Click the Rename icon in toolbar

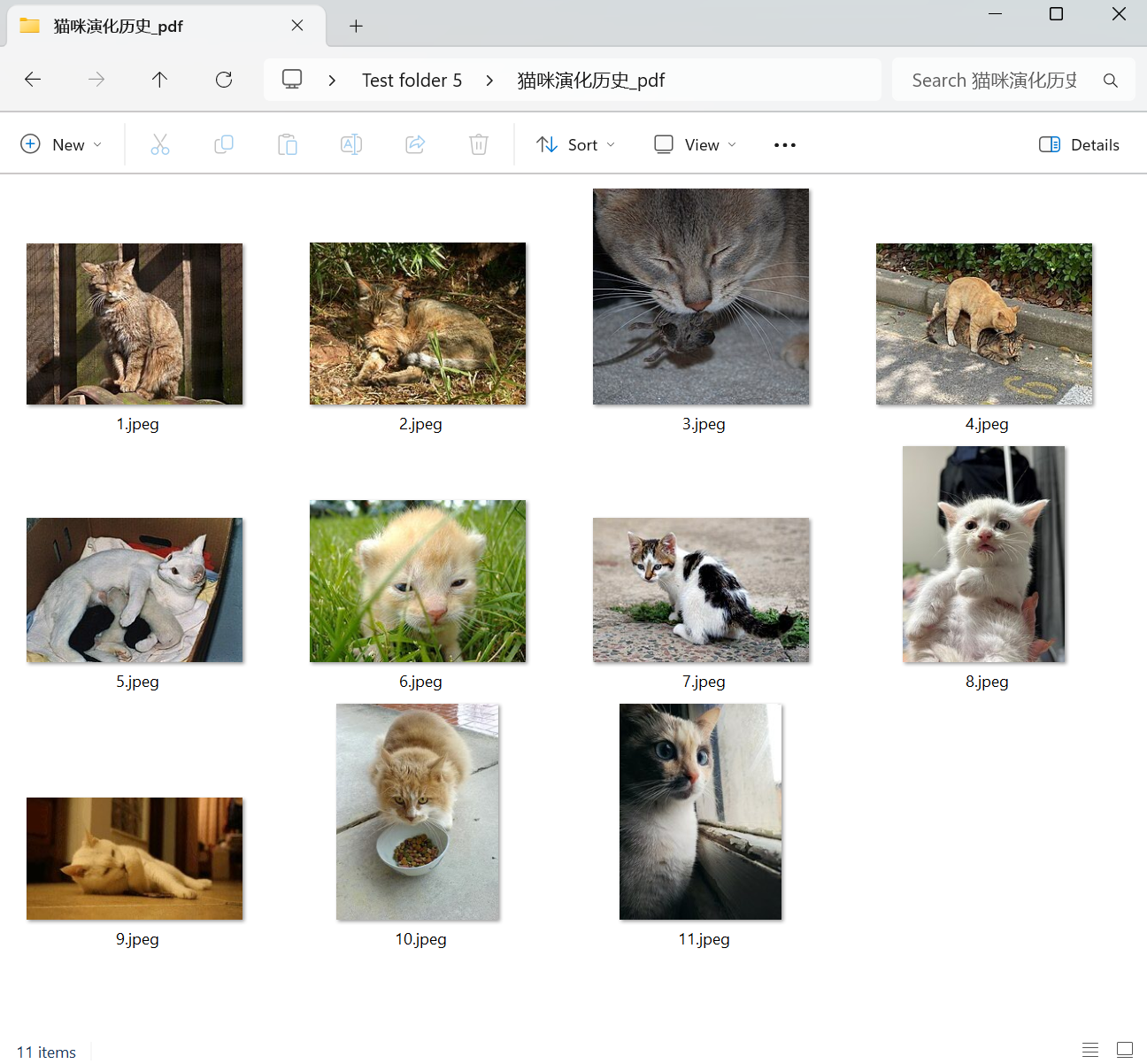[351, 144]
